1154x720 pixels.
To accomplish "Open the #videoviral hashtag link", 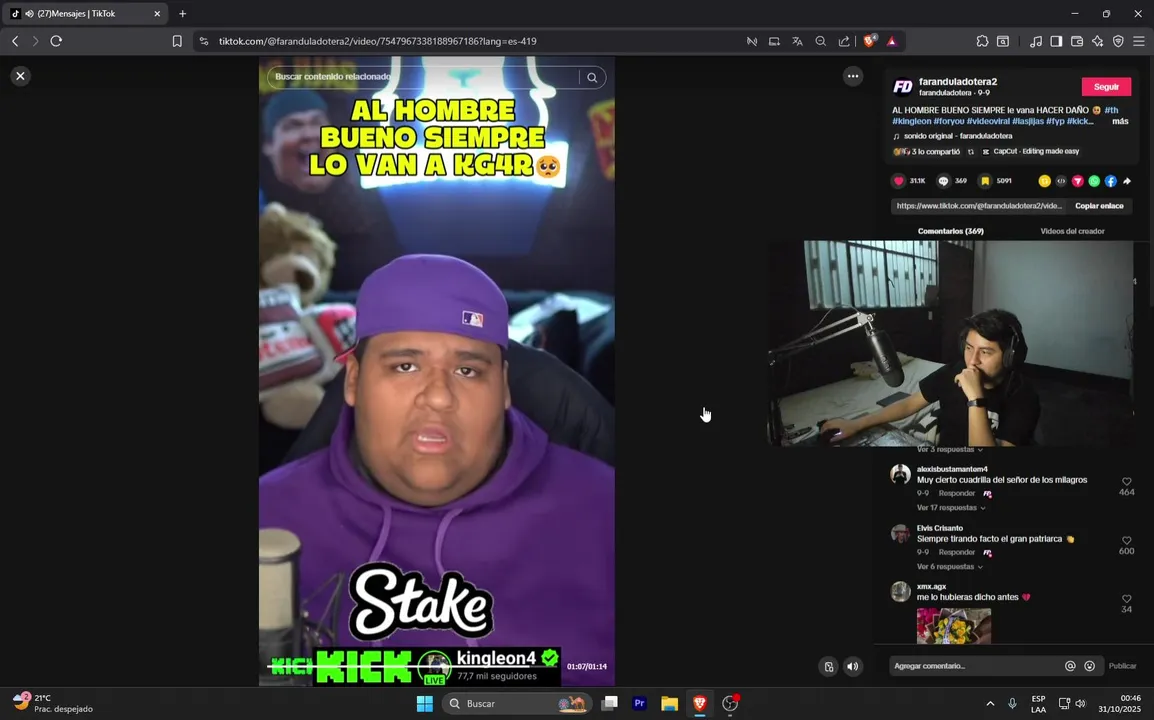I will (988, 121).
